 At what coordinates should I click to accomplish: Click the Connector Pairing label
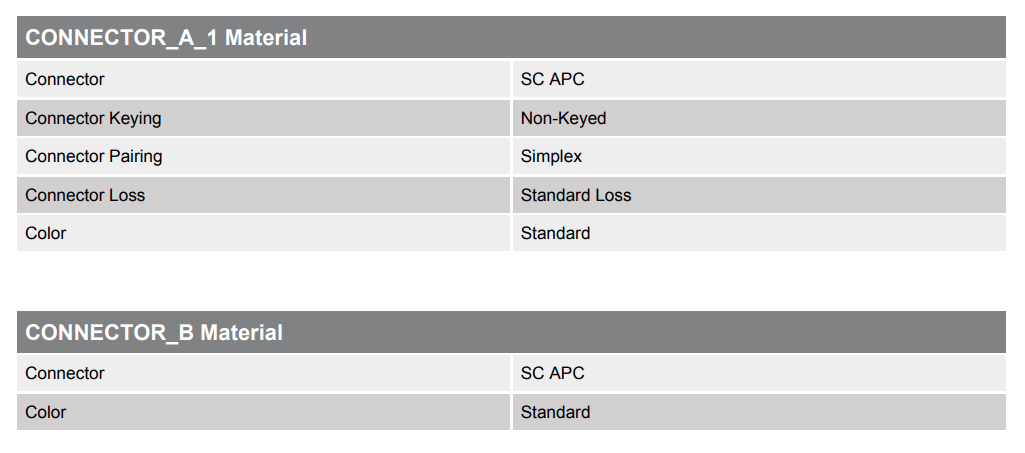pos(94,156)
